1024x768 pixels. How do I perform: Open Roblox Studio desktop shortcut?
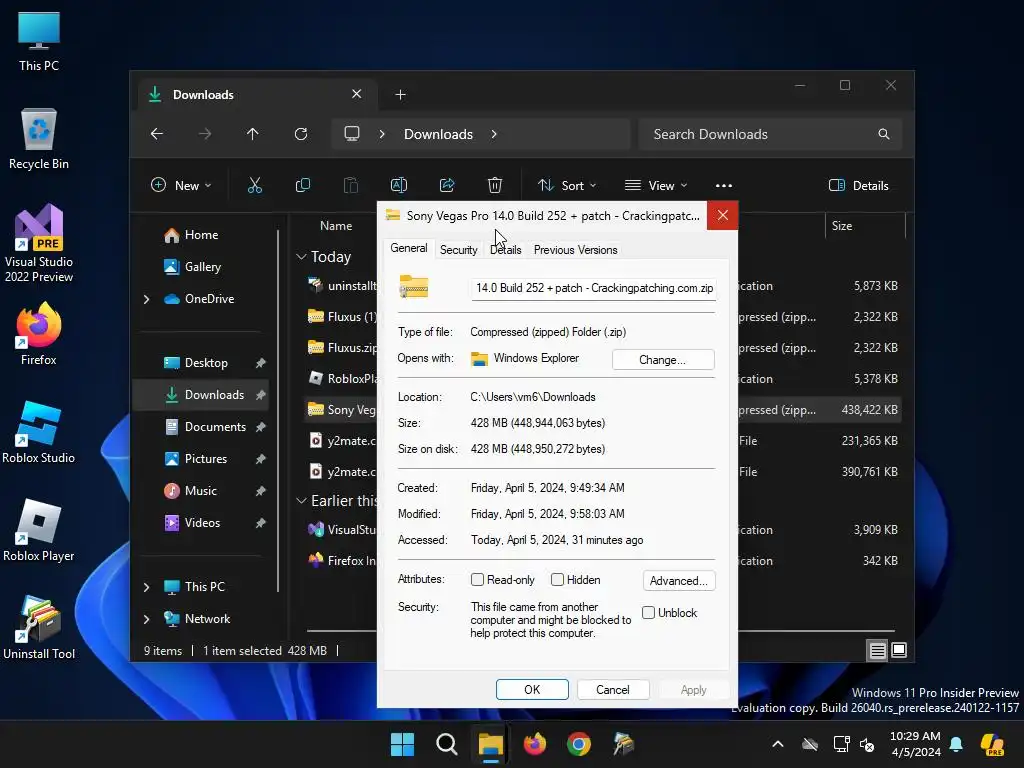point(39,432)
